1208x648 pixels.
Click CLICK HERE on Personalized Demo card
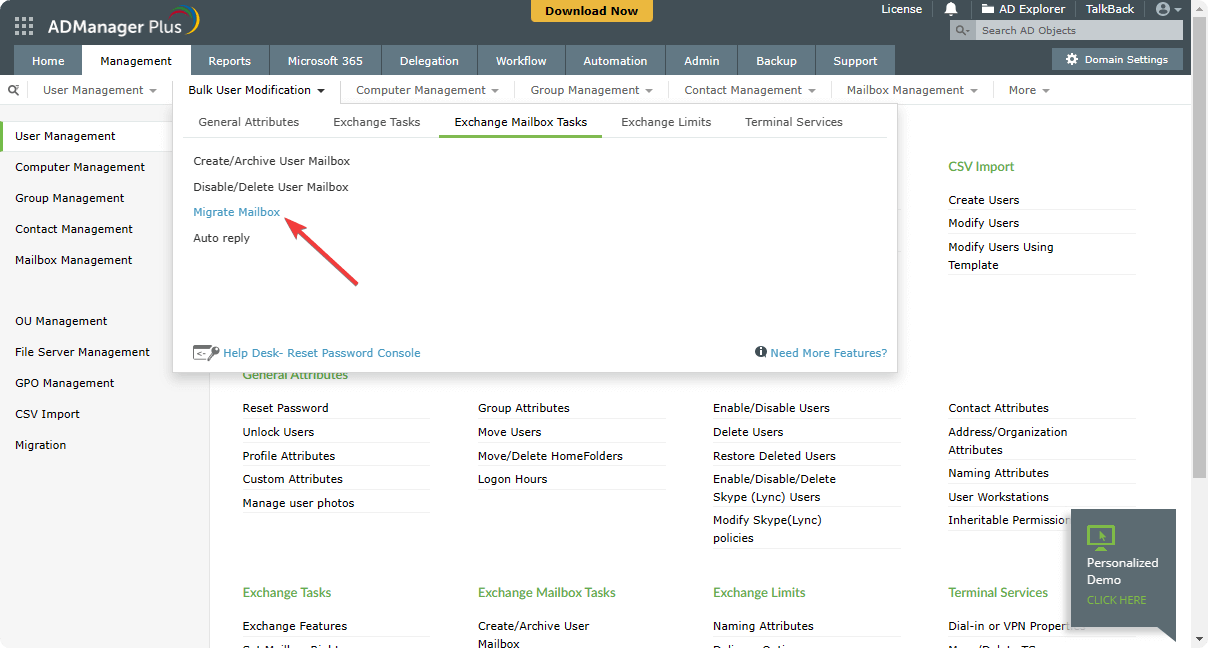(x=1117, y=600)
